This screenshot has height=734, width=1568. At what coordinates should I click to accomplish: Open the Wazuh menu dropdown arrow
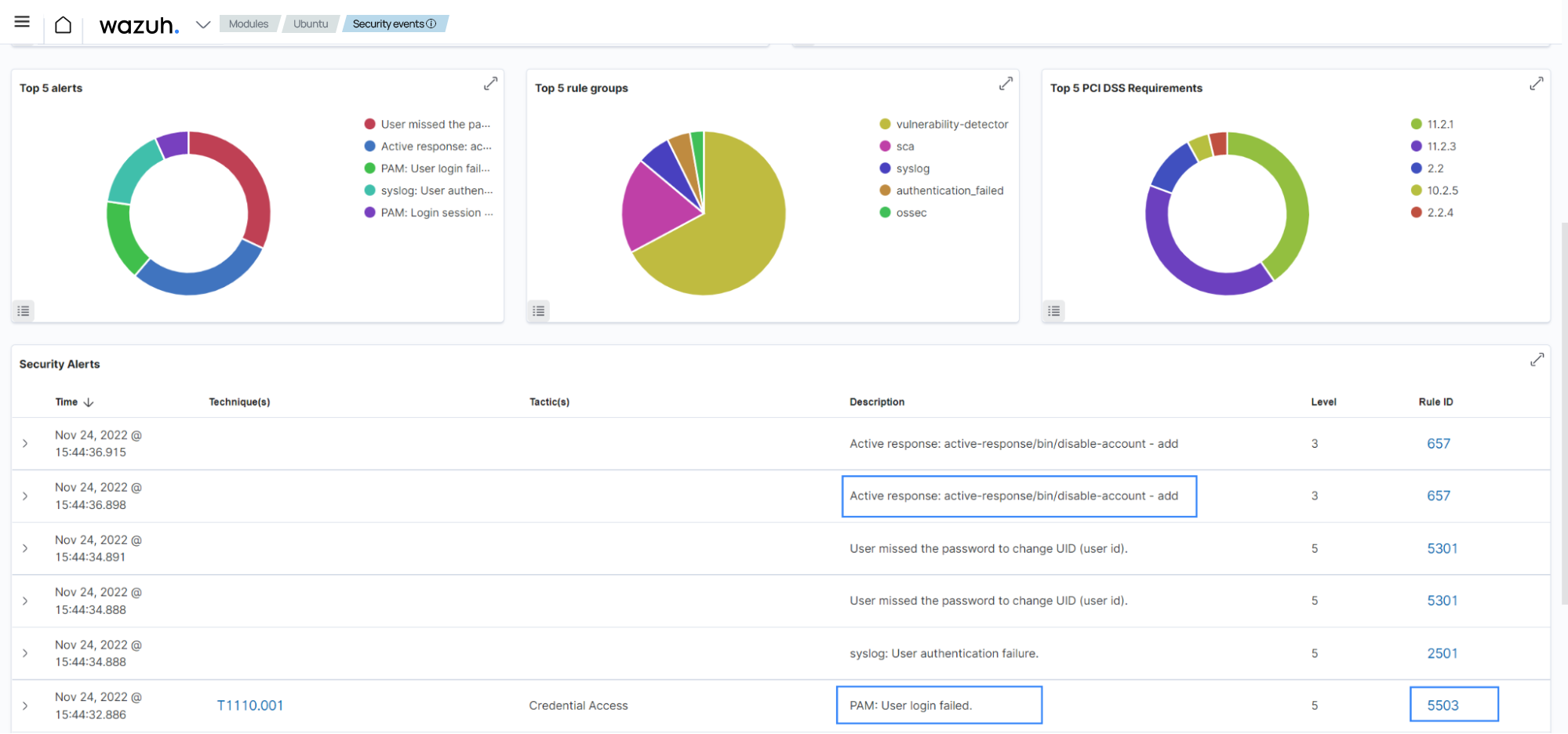pos(203,24)
